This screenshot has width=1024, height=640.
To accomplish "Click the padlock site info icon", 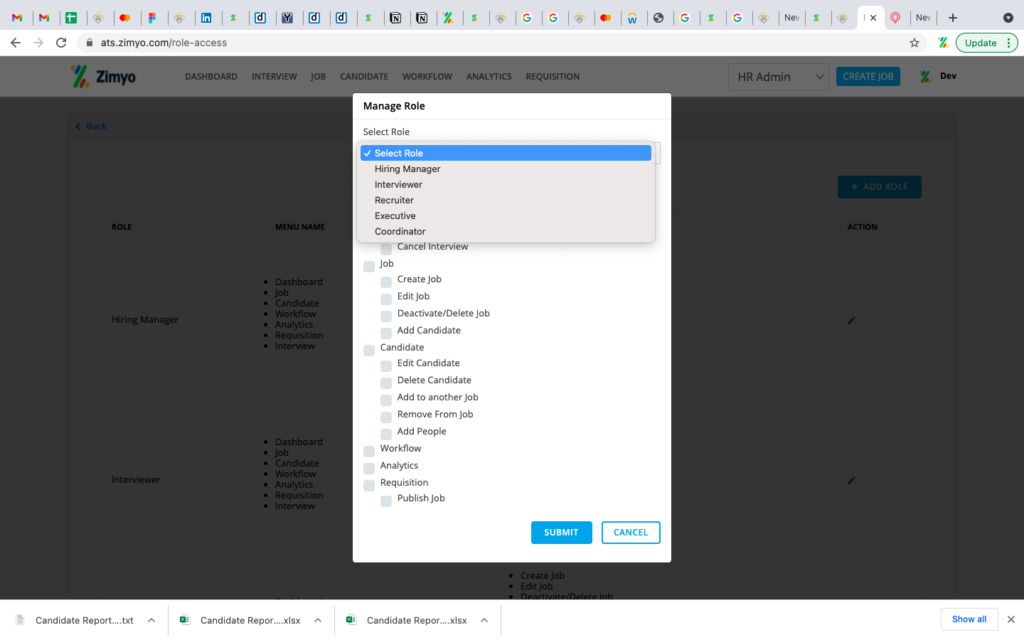I will point(89,42).
